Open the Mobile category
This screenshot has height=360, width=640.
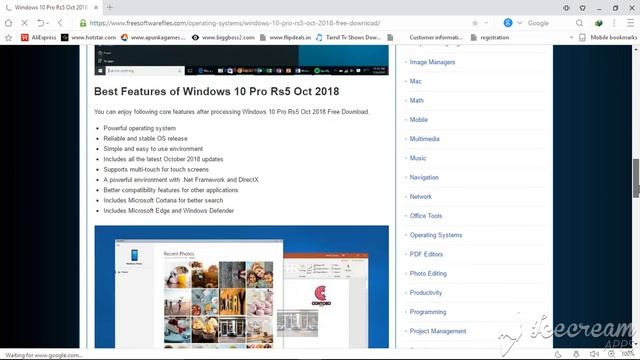[x=419, y=120]
